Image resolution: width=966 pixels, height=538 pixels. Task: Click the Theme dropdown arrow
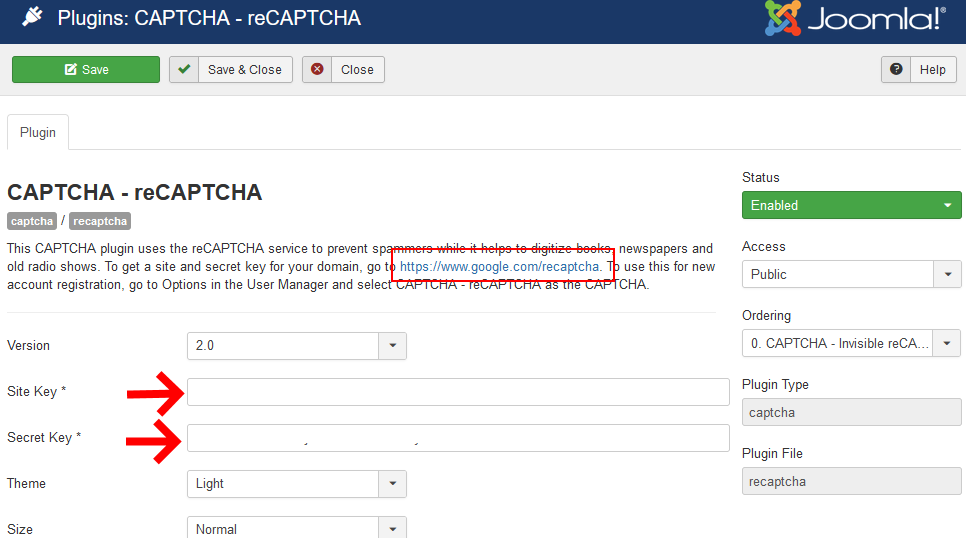(x=392, y=484)
